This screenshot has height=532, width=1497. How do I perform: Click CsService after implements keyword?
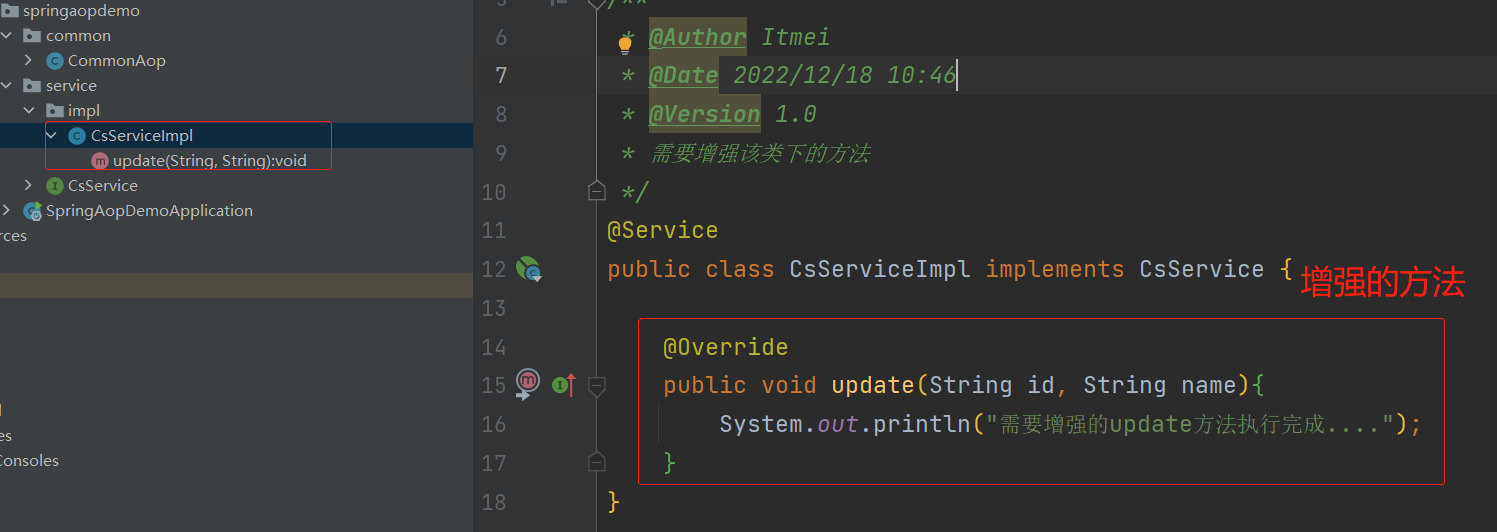coord(1201,269)
